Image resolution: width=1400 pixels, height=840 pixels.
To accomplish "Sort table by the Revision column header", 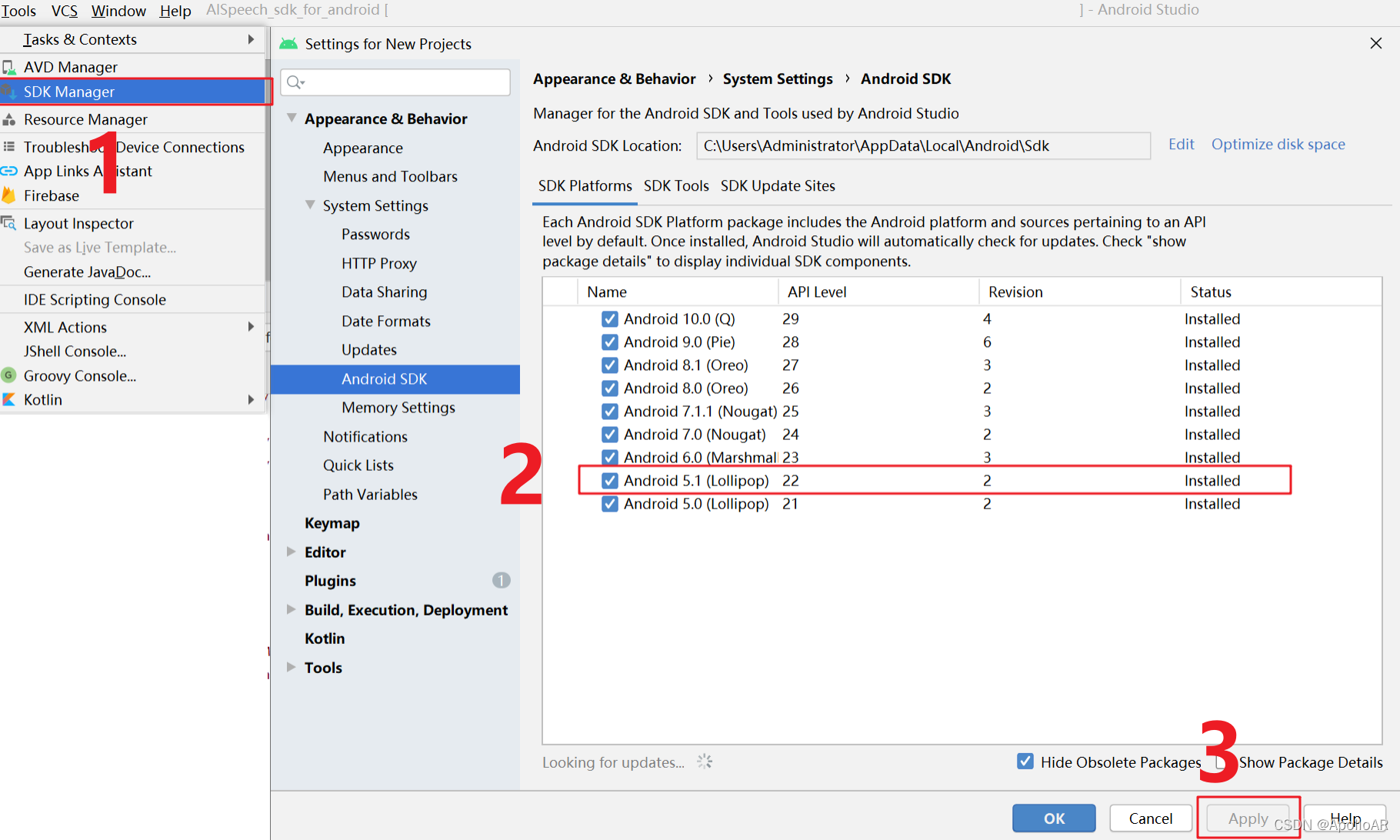I will tap(1080, 292).
